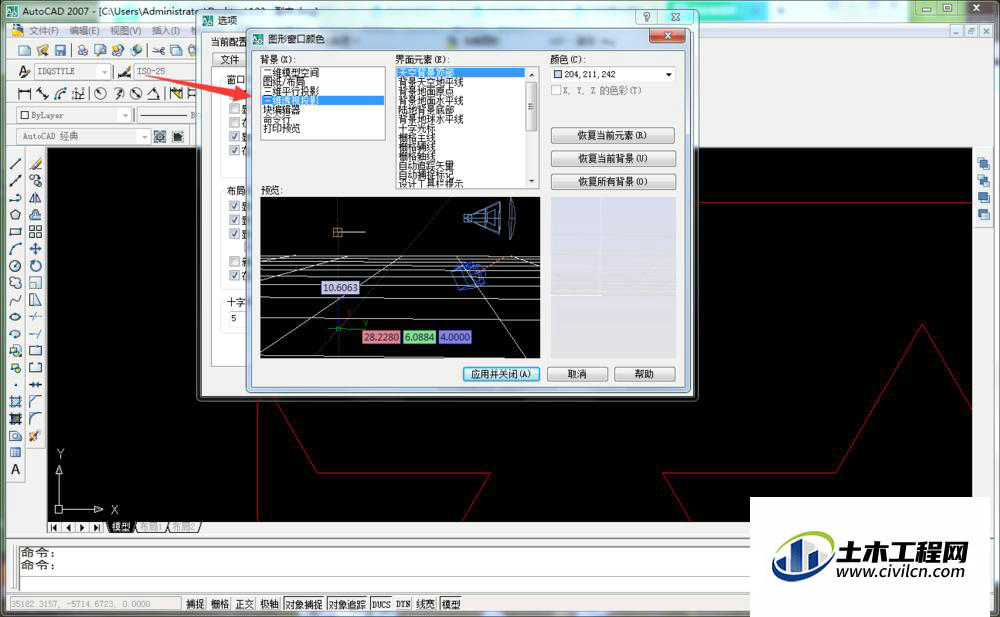This screenshot has width=1000, height=617.
Task: Toggle 正交 ortho mode in status bar
Action: pyautogui.click(x=244, y=604)
